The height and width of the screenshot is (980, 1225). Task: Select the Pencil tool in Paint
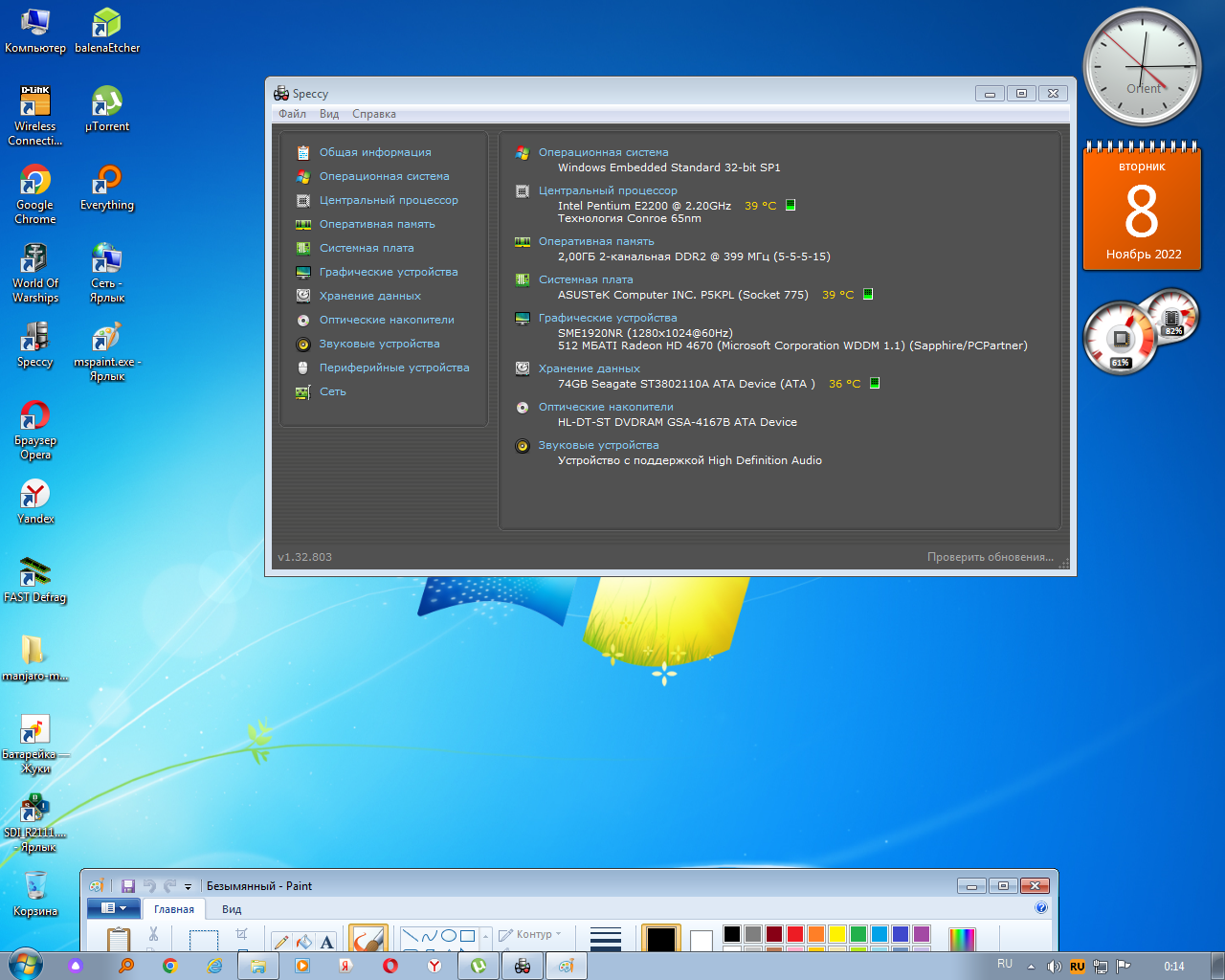click(280, 942)
